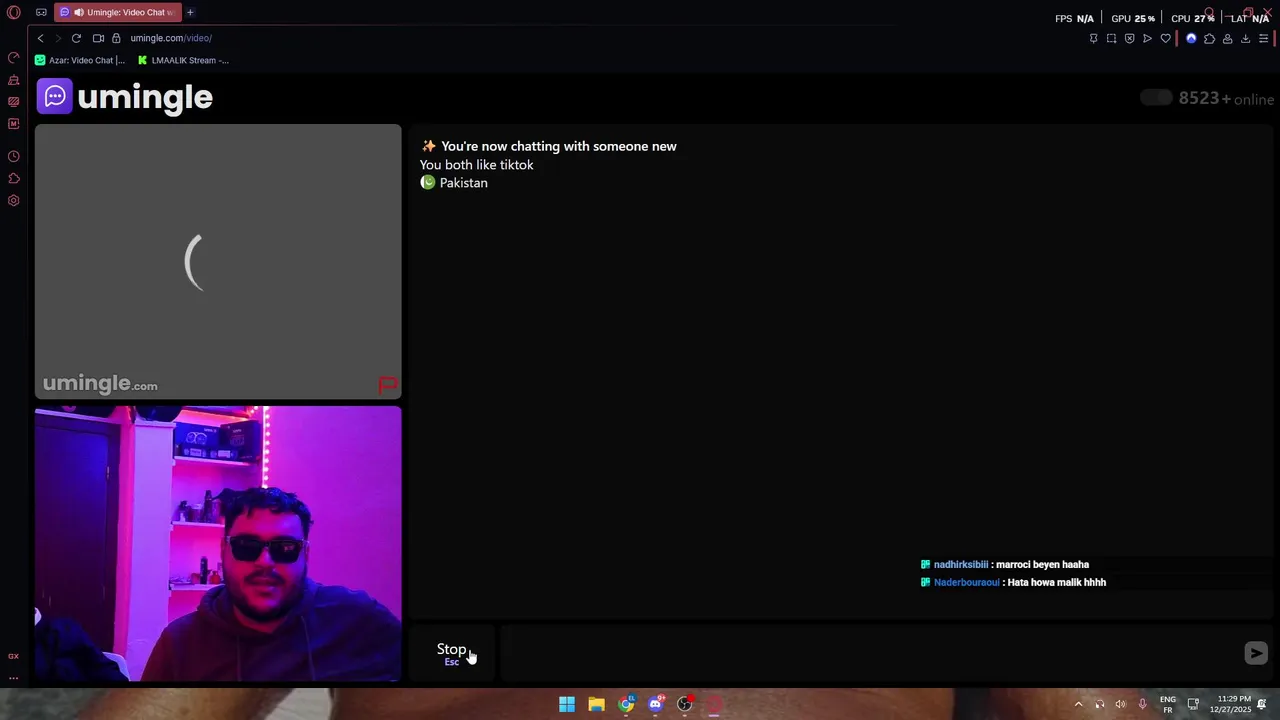This screenshot has height=720, width=1280.
Task: Open the extensions cube in toolbar
Action: 1209,38
